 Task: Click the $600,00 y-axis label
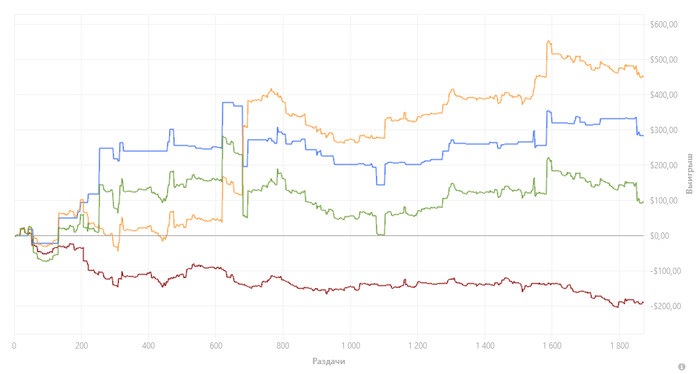coord(664,25)
